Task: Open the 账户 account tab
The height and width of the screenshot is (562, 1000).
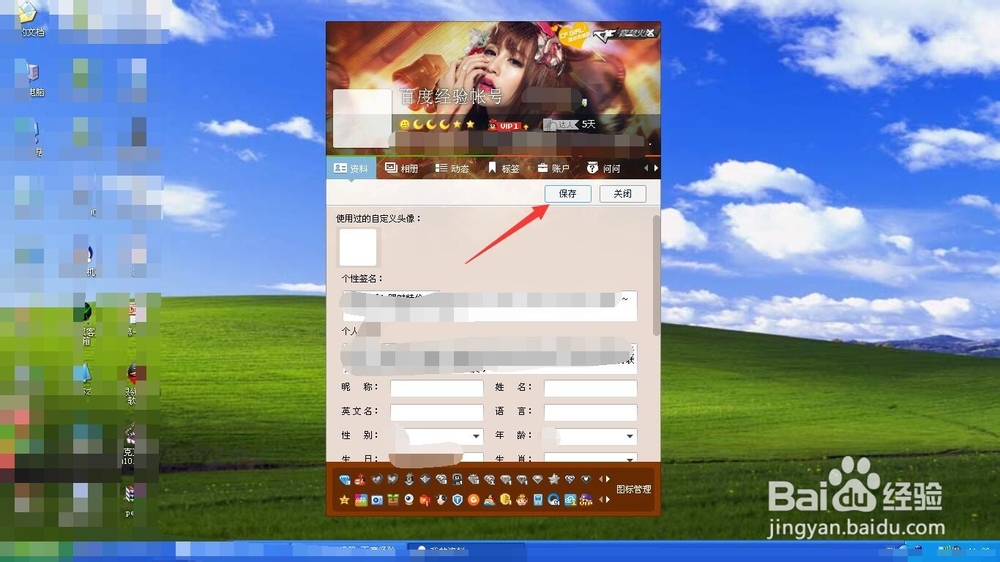Action: [x=553, y=168]
